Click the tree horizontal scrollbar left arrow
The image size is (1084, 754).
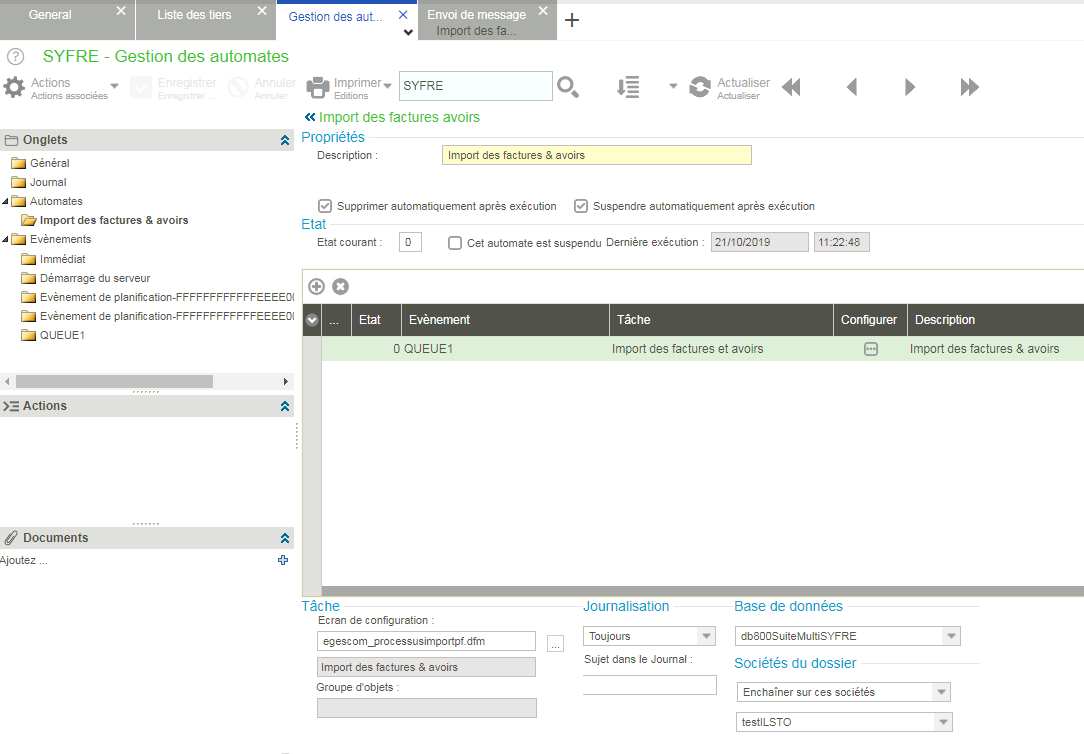click(7, 381)
